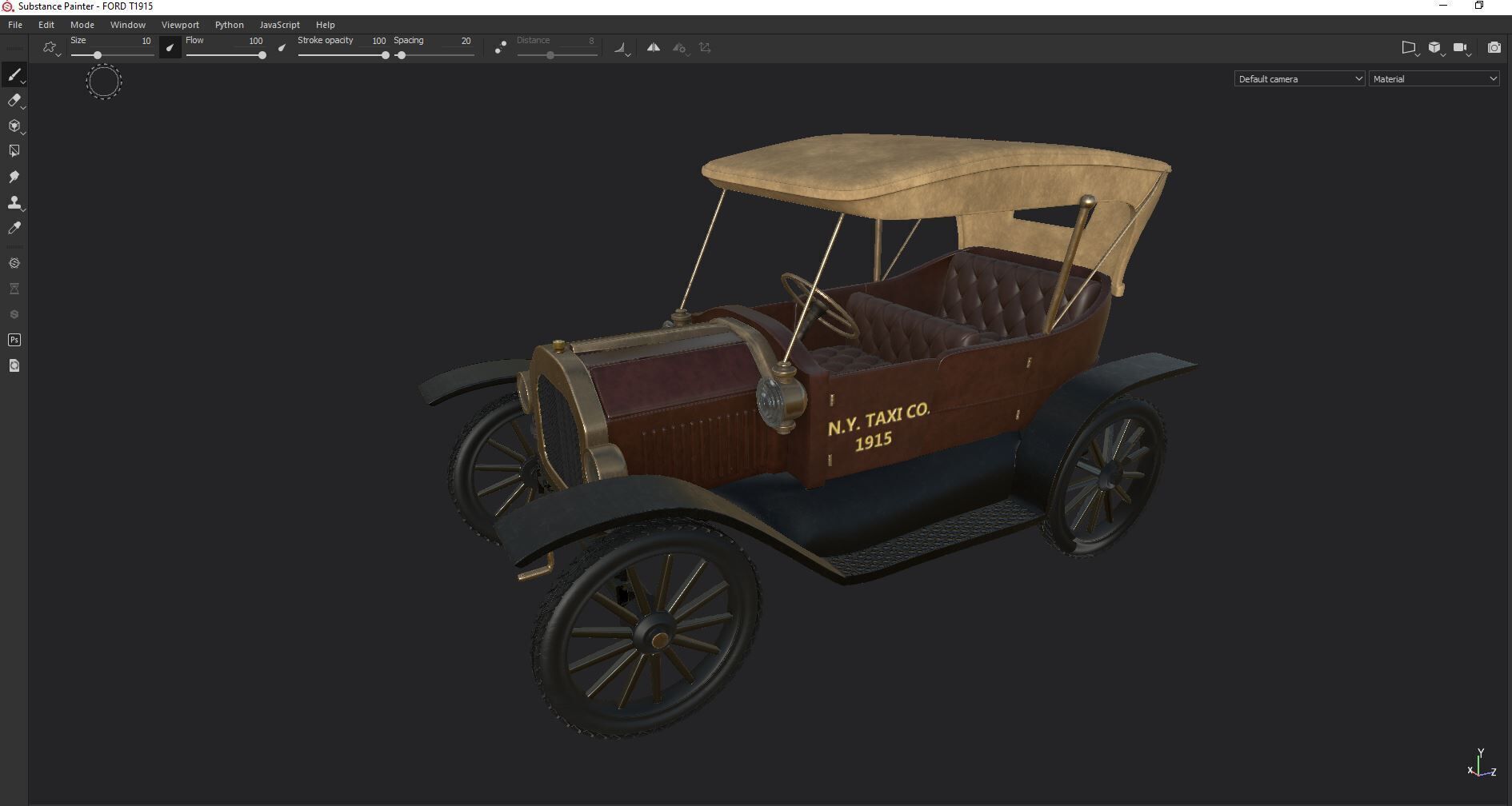This screenshot has height=806, width=1512.
Task: Toggle symmetry painting
Action: [654, 48]
